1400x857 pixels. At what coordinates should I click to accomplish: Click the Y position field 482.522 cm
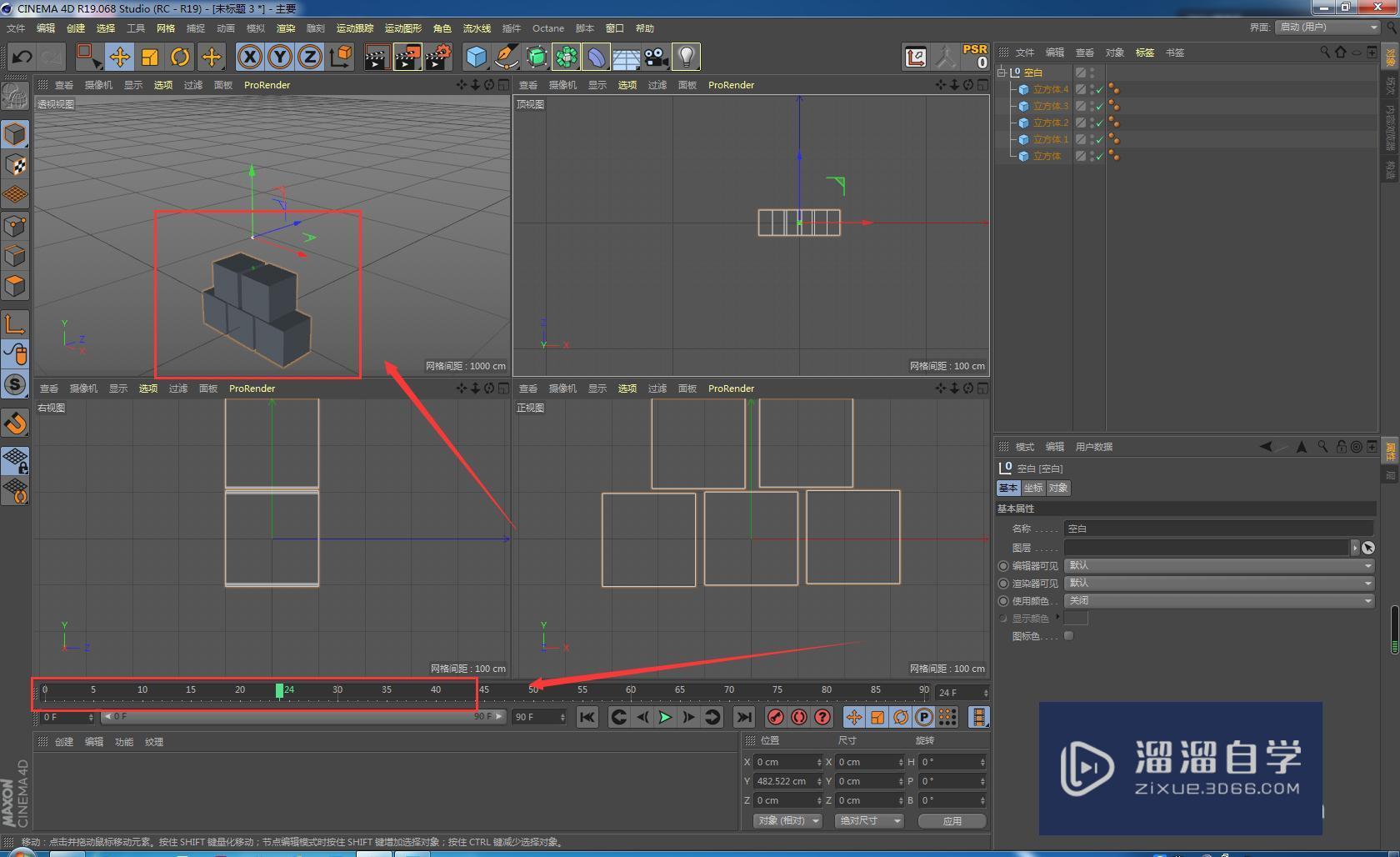point(788,781)
